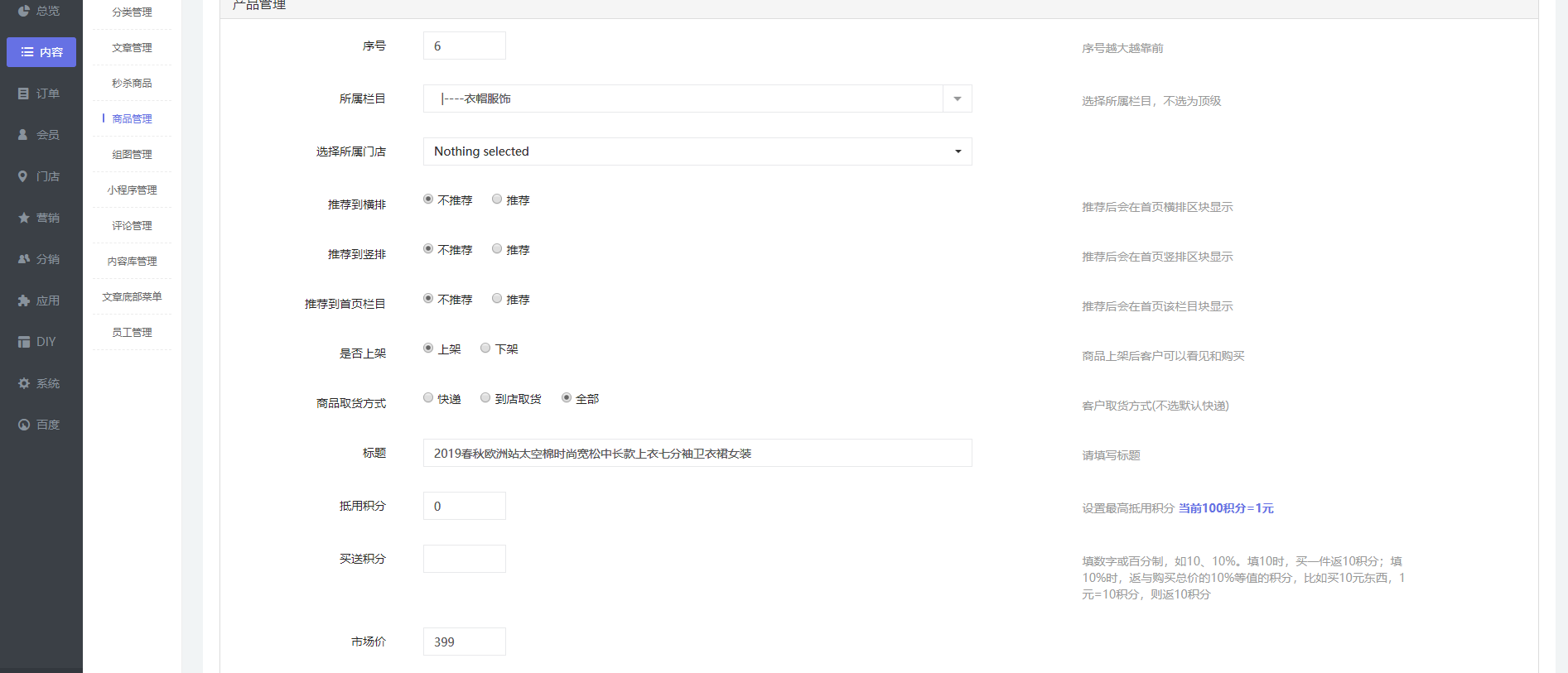1568x673 pixels.
Task: Select 推荐 for 推荐到首页栏目
Action: 497,298
